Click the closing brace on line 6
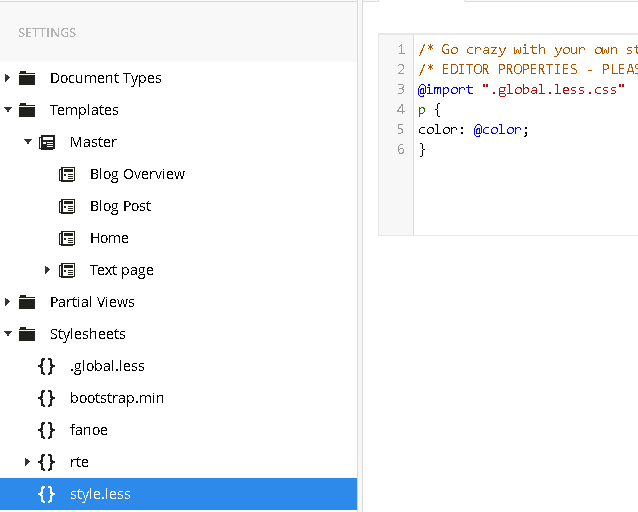The height and width of the screenshot is (512, 638). click(x=422, y=150)
